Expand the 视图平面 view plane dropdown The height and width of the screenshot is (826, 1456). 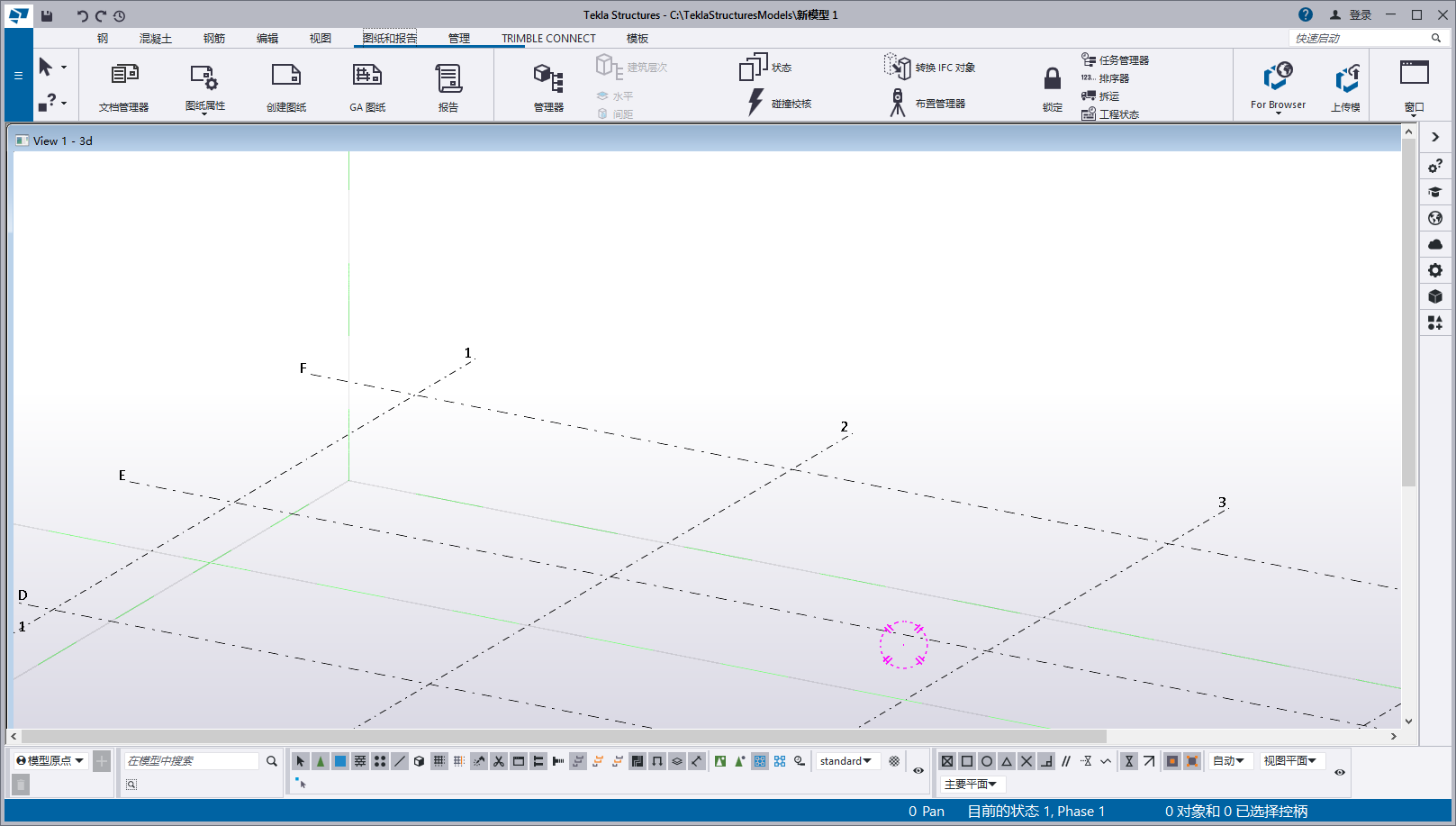(1289, 761)
